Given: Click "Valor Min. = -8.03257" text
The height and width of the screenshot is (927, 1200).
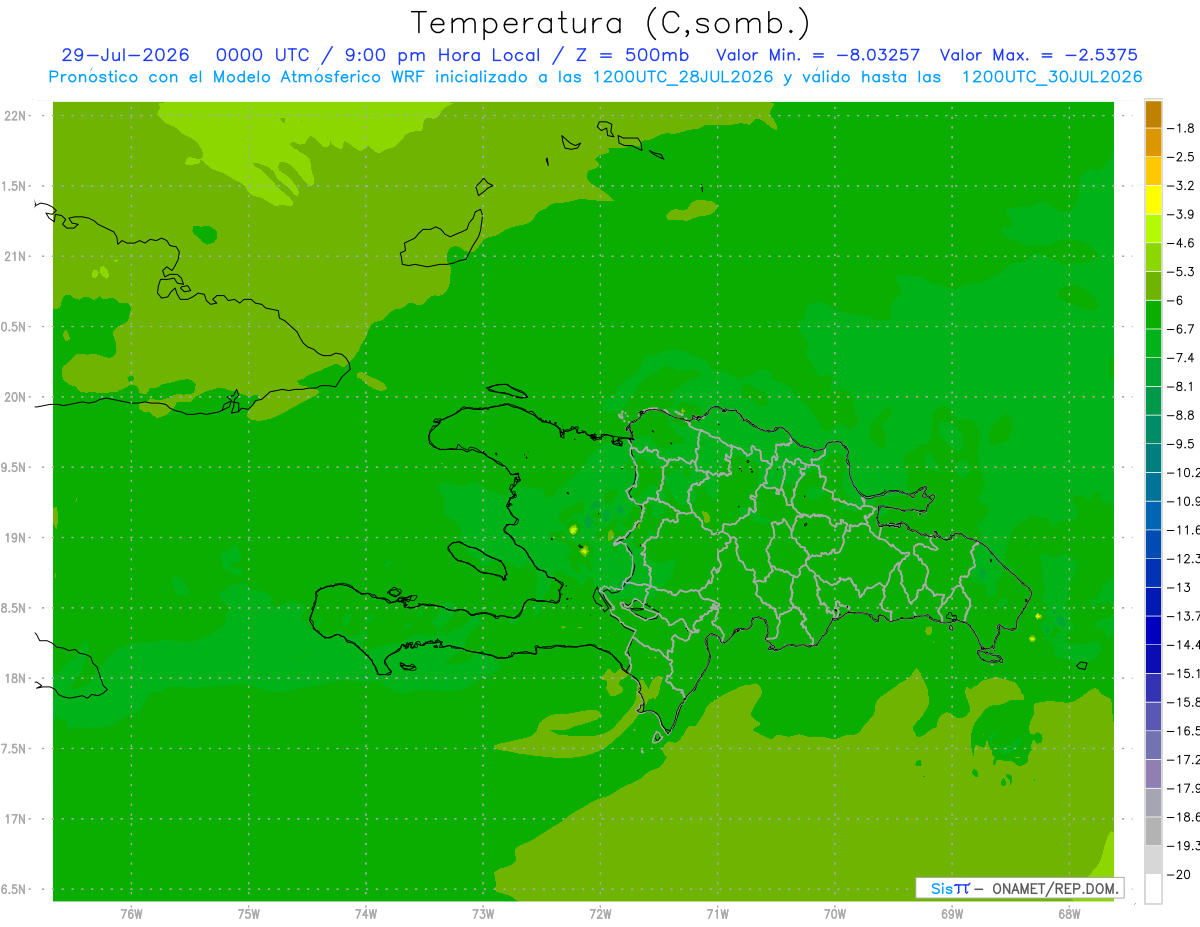Looking at the screenshot, I should pyautogui.click(x=819, y=55).
